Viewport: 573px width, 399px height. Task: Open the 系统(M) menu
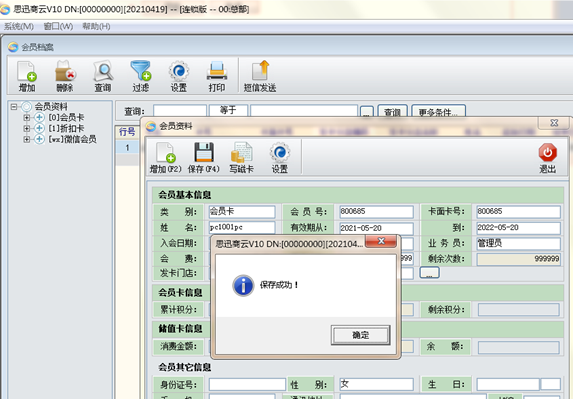[19, 26]
